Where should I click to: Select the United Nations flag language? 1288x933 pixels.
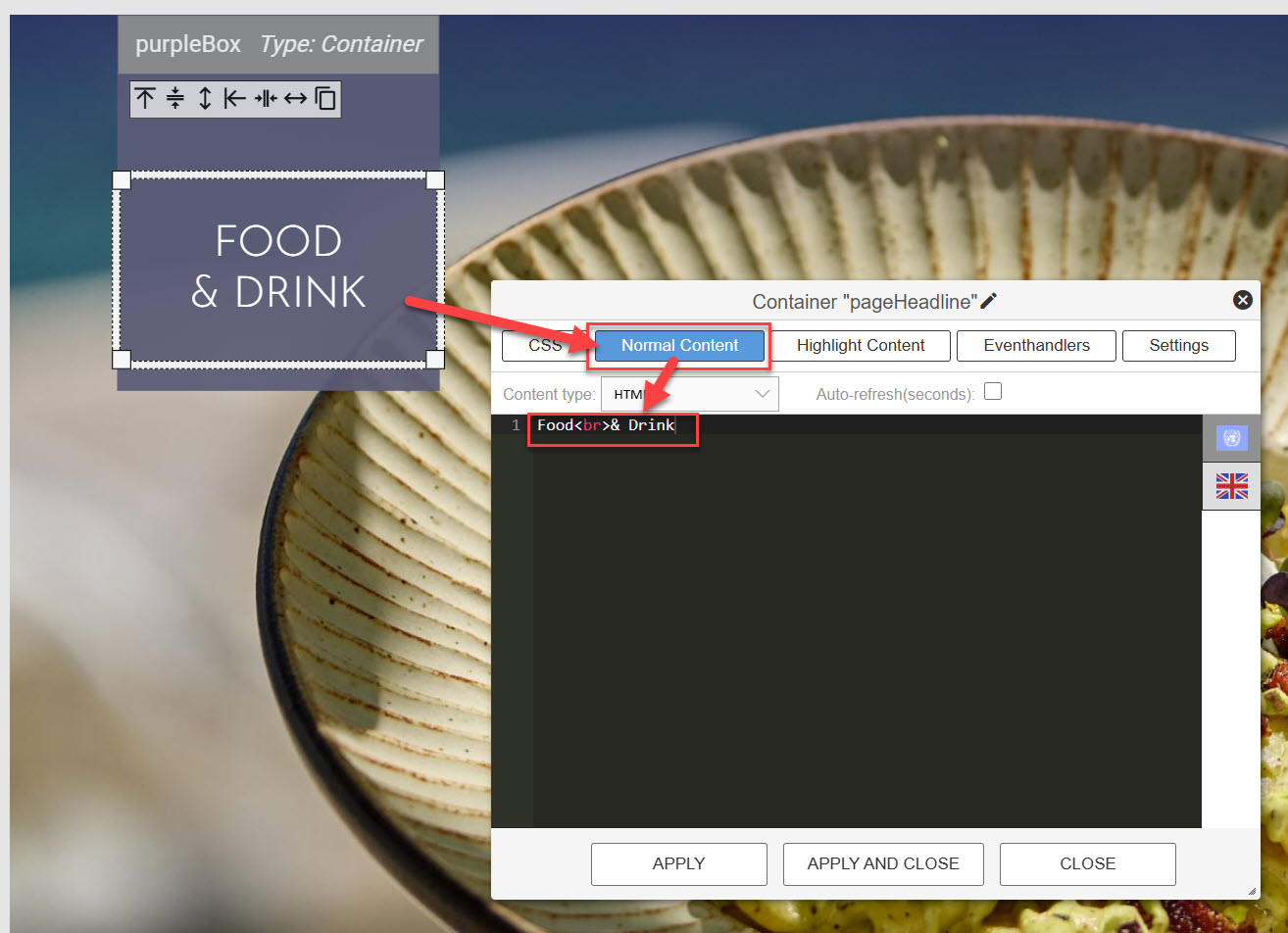click(1231, 438)
